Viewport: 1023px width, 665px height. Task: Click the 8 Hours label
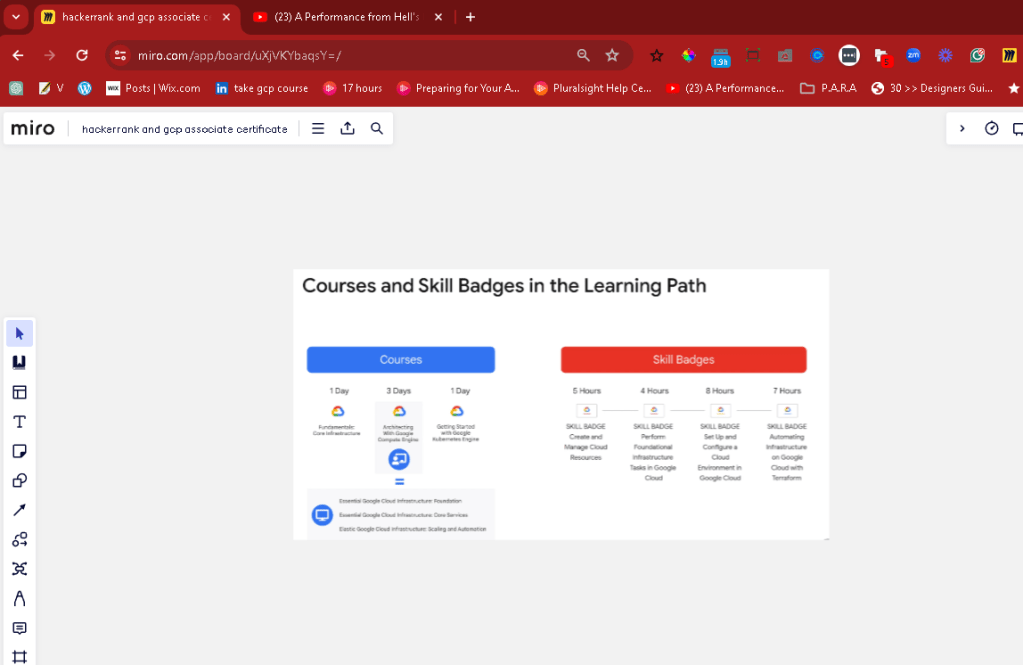[720, 391]
